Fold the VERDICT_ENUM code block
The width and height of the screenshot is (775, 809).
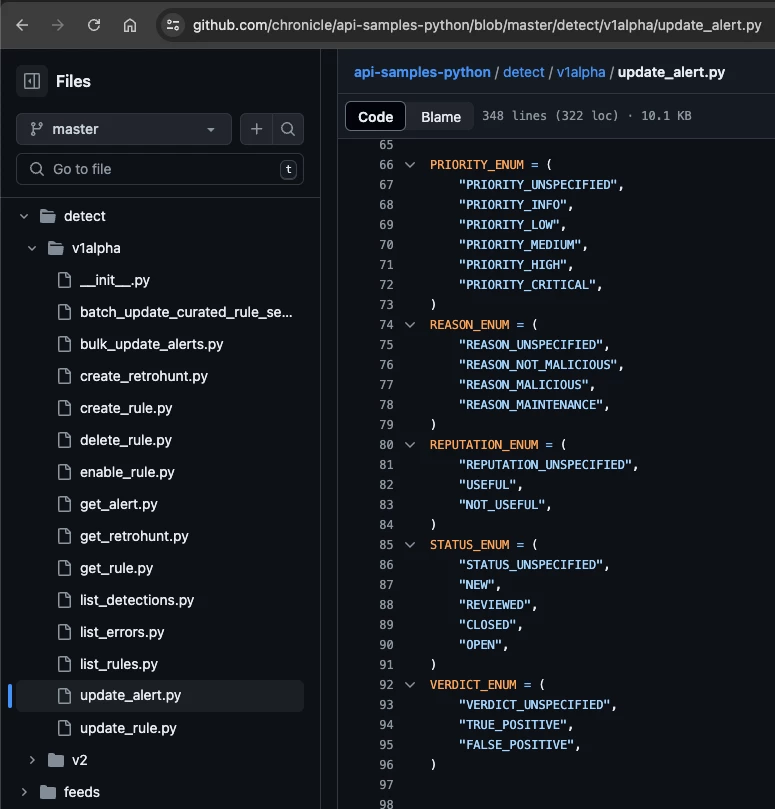point(410,685)
